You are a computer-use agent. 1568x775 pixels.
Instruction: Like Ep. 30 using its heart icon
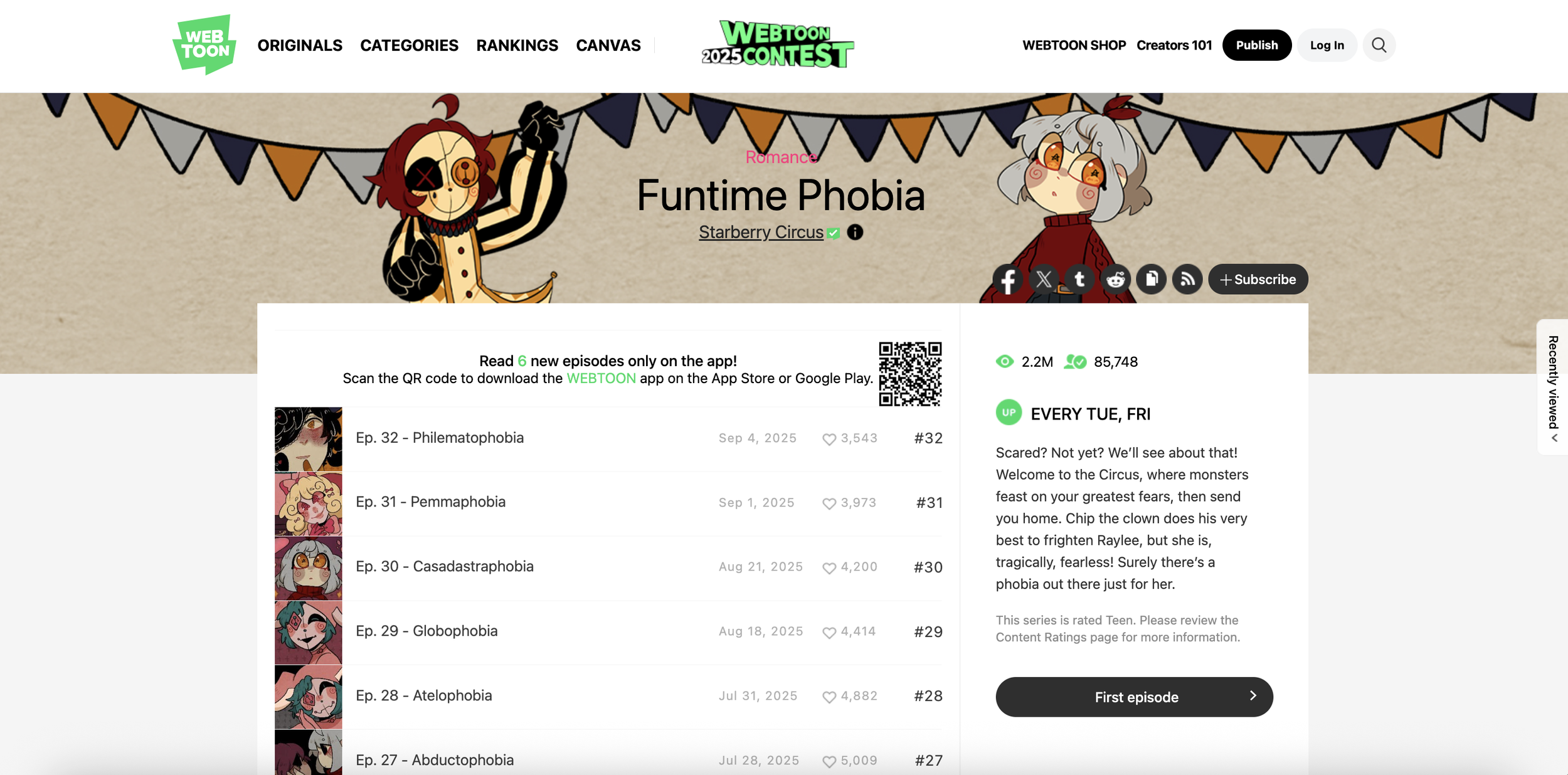[829, 567]
